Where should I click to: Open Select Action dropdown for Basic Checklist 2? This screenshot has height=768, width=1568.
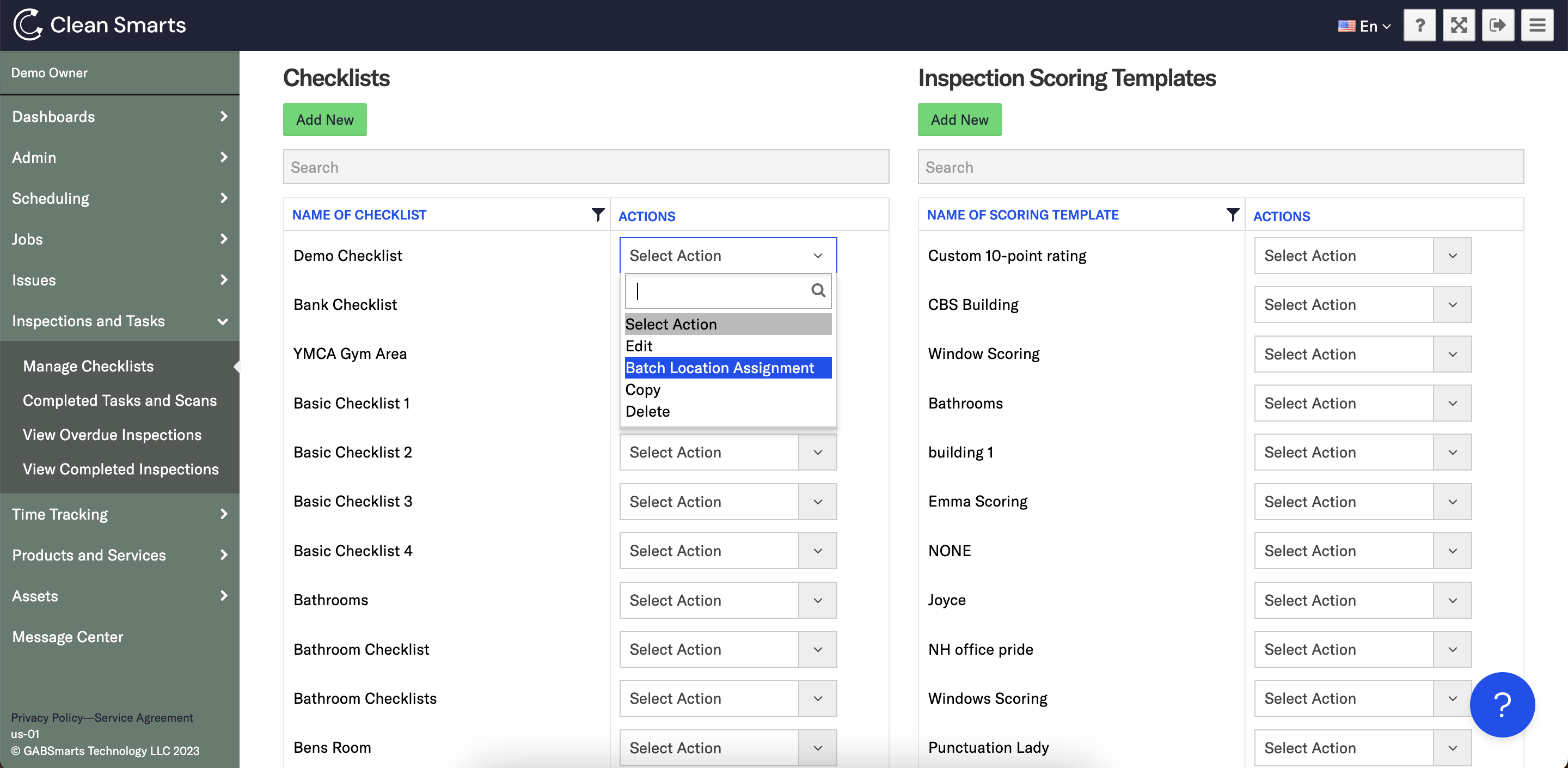727,452
